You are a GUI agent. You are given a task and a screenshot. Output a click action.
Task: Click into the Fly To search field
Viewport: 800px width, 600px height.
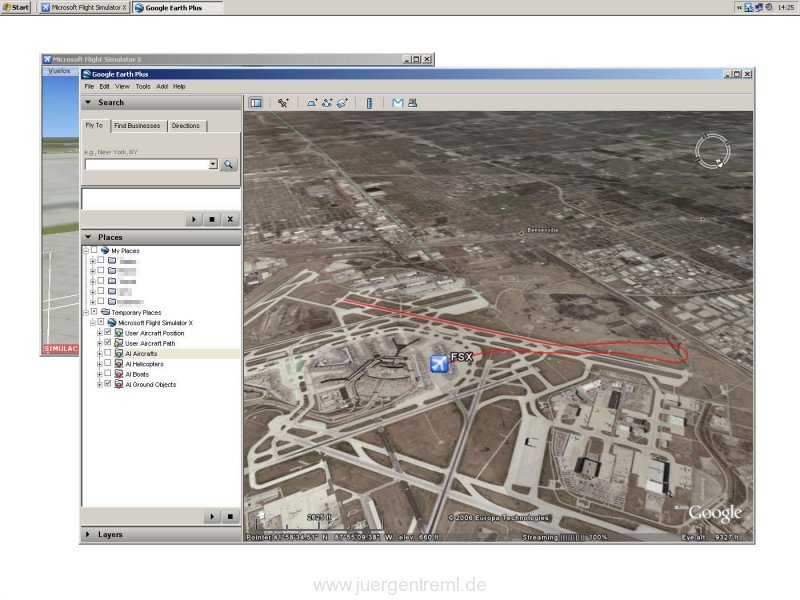pos(147,164)
